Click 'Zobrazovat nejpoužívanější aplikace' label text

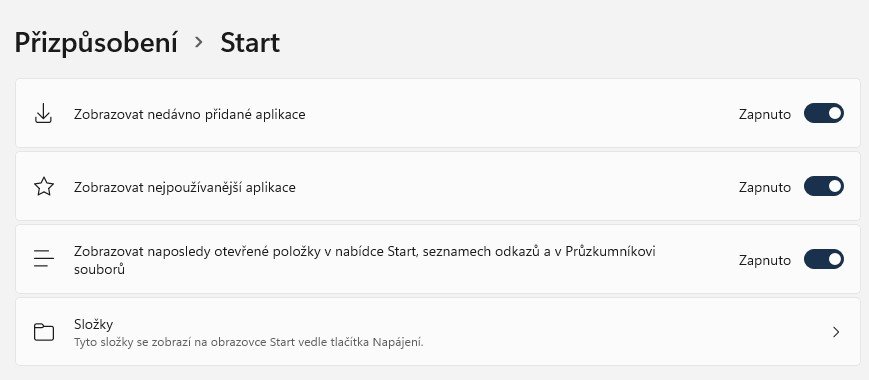click(x=185, y=187)
